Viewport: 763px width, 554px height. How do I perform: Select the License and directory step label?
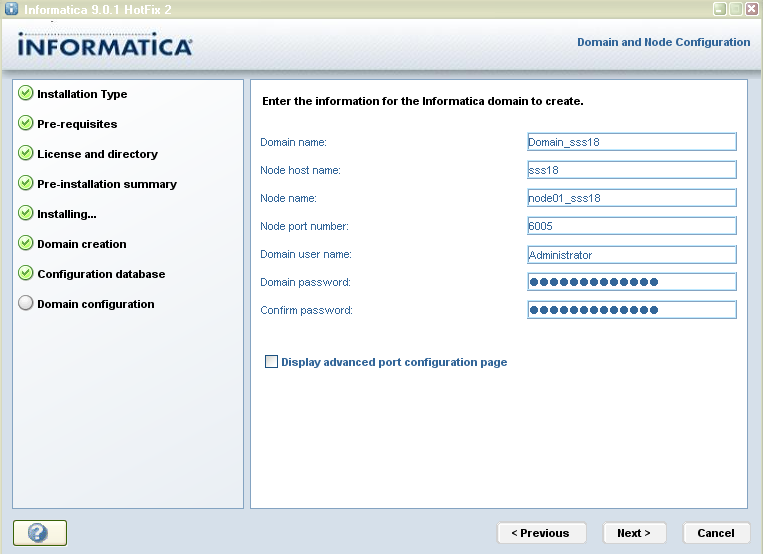tap(97, 154)
